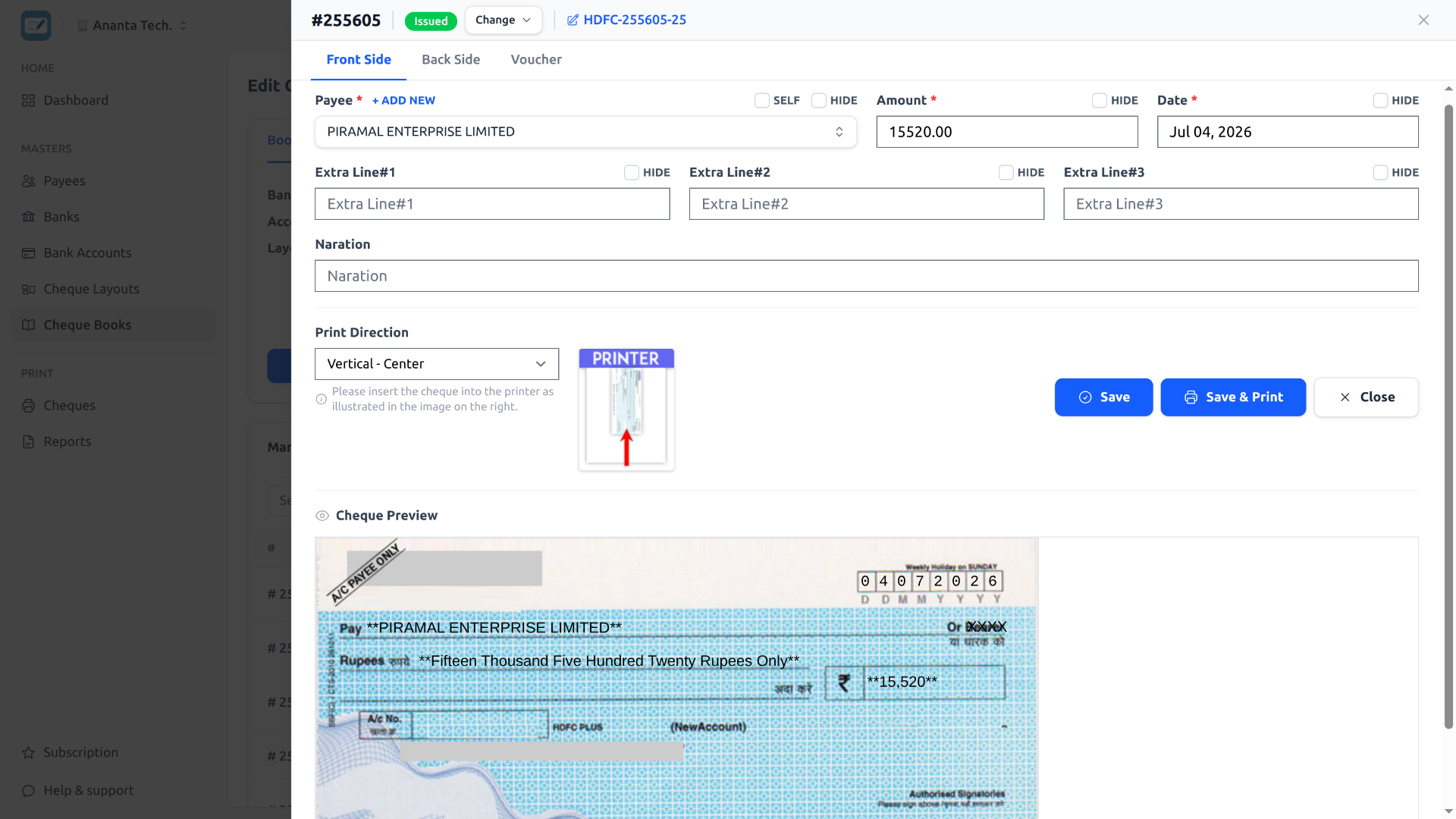Click the Naration input field
Viewport: 1456px width, 819px height.
(x=867, y=276)
